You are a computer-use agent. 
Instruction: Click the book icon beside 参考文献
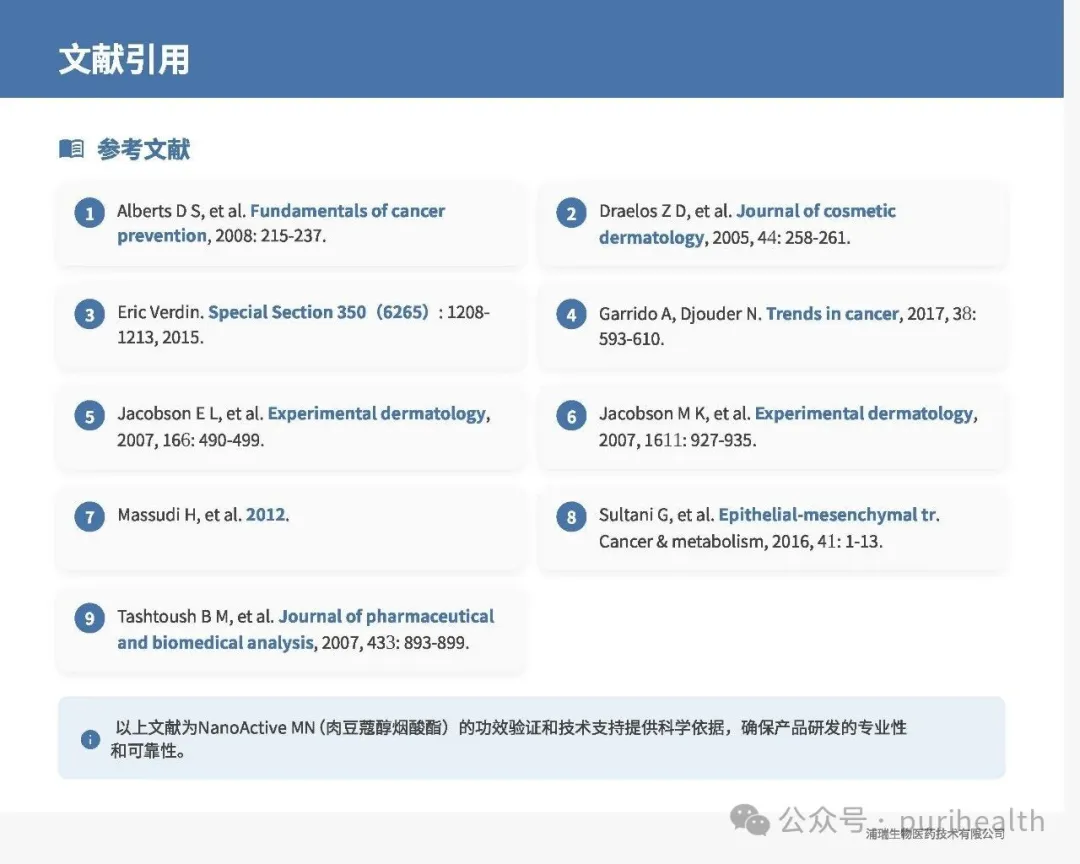coord(71,149)
